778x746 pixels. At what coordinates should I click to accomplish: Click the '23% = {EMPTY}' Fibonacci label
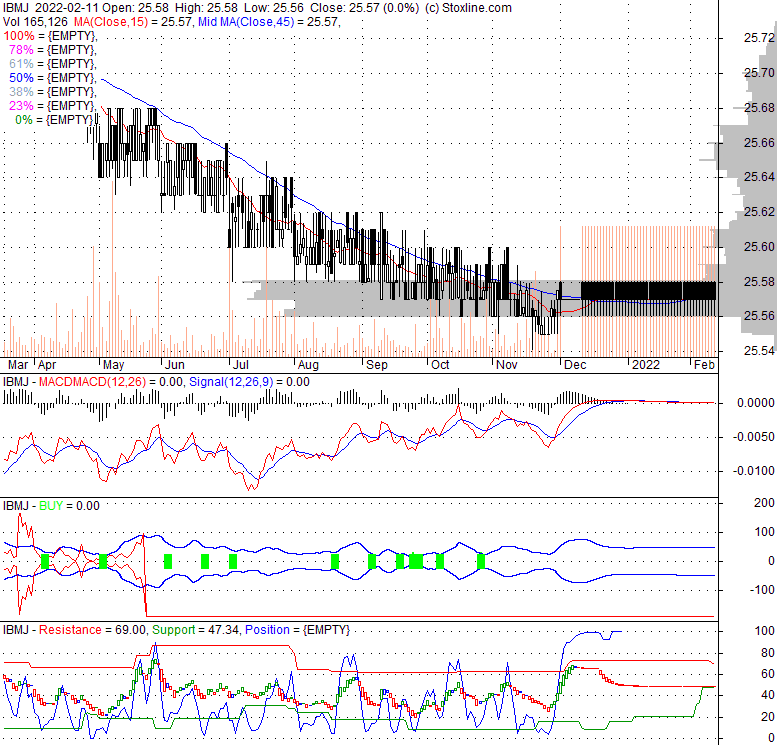53,106
